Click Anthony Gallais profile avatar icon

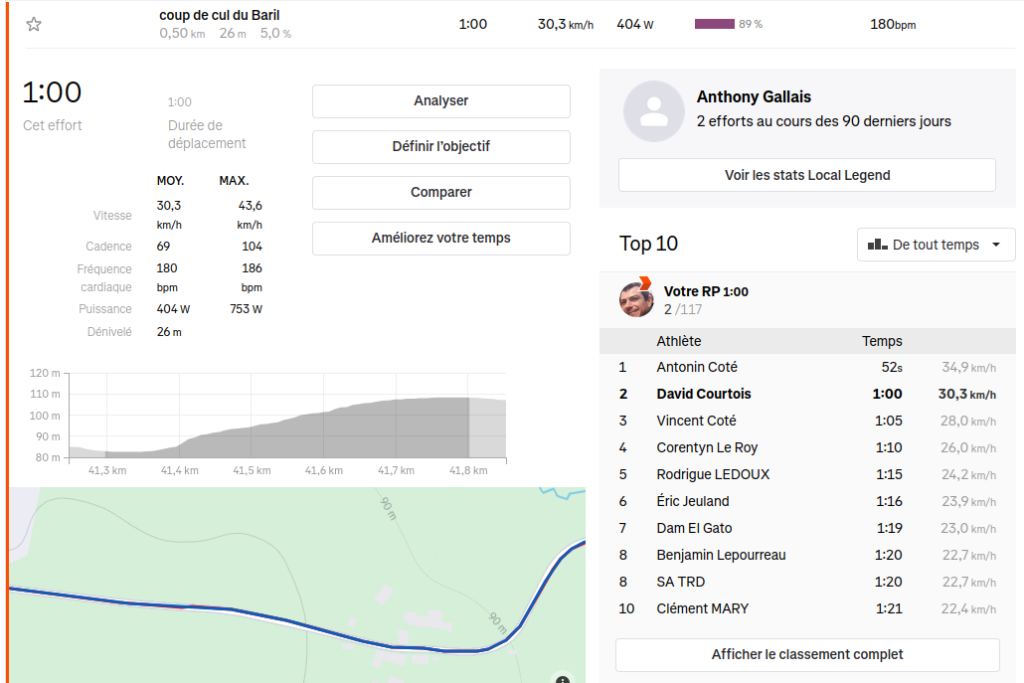tap(653, 111)
